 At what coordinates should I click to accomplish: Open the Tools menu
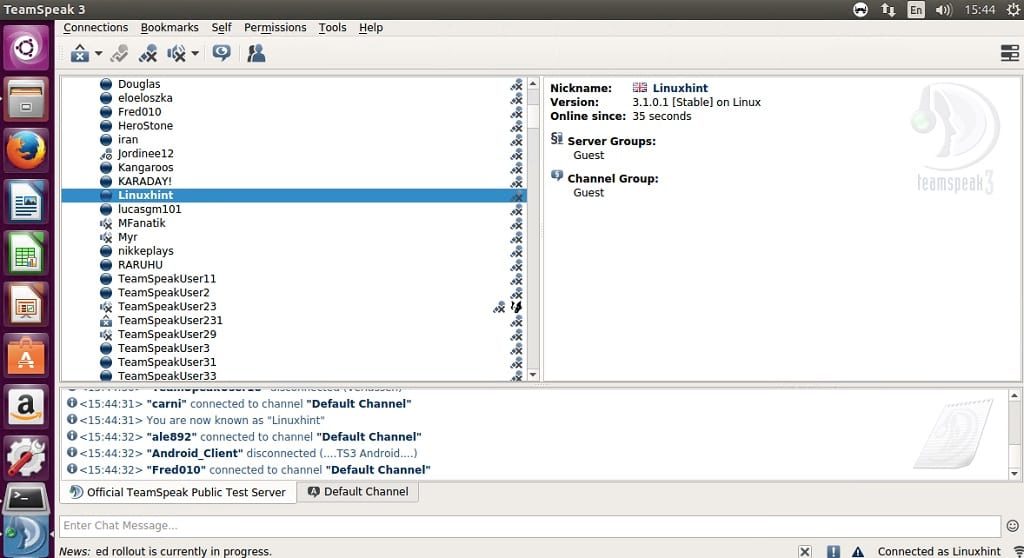pyautogui.click(x=332, y=27)
